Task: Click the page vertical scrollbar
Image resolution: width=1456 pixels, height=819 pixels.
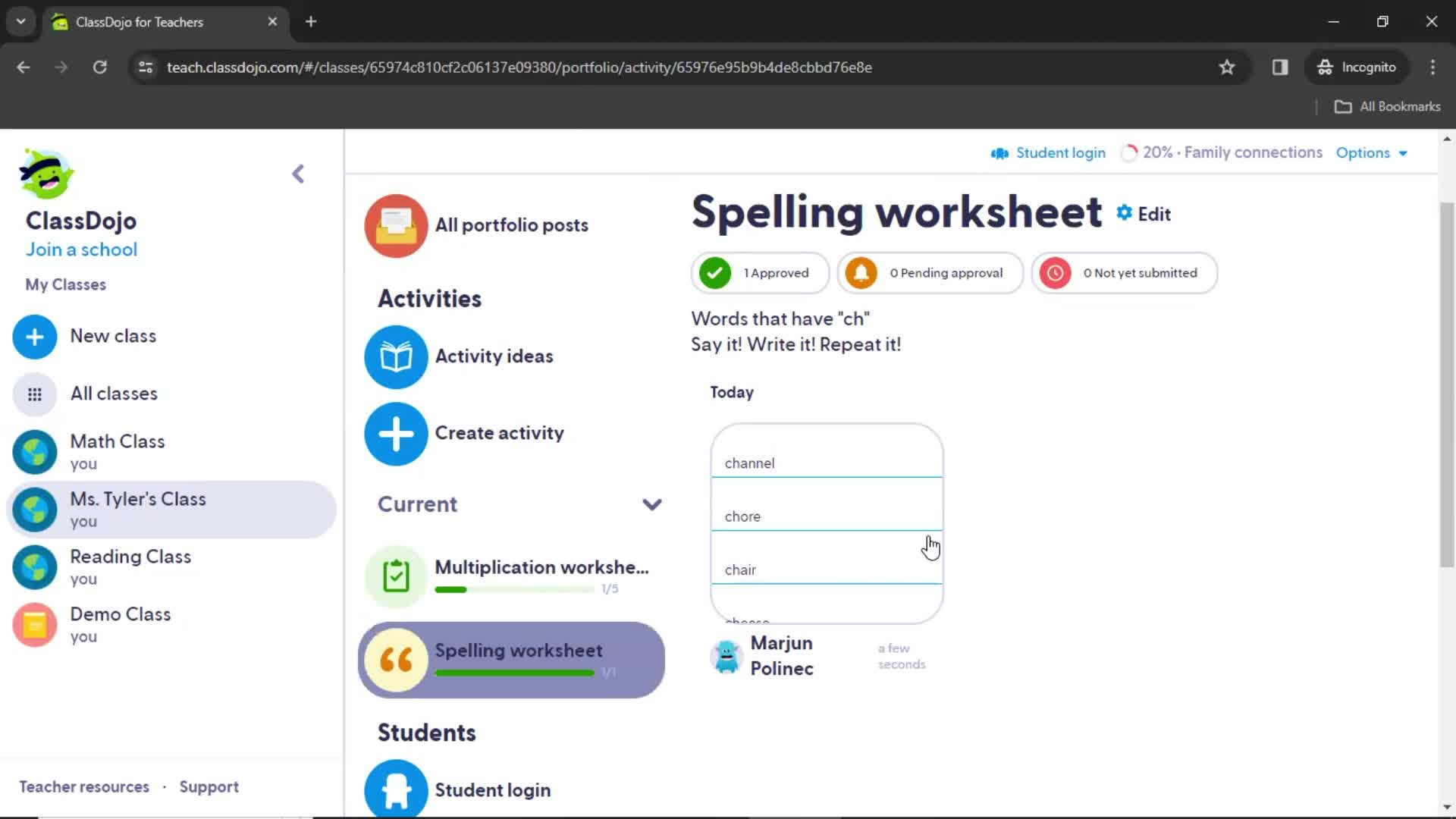Action: click(x=1447, y=384)
